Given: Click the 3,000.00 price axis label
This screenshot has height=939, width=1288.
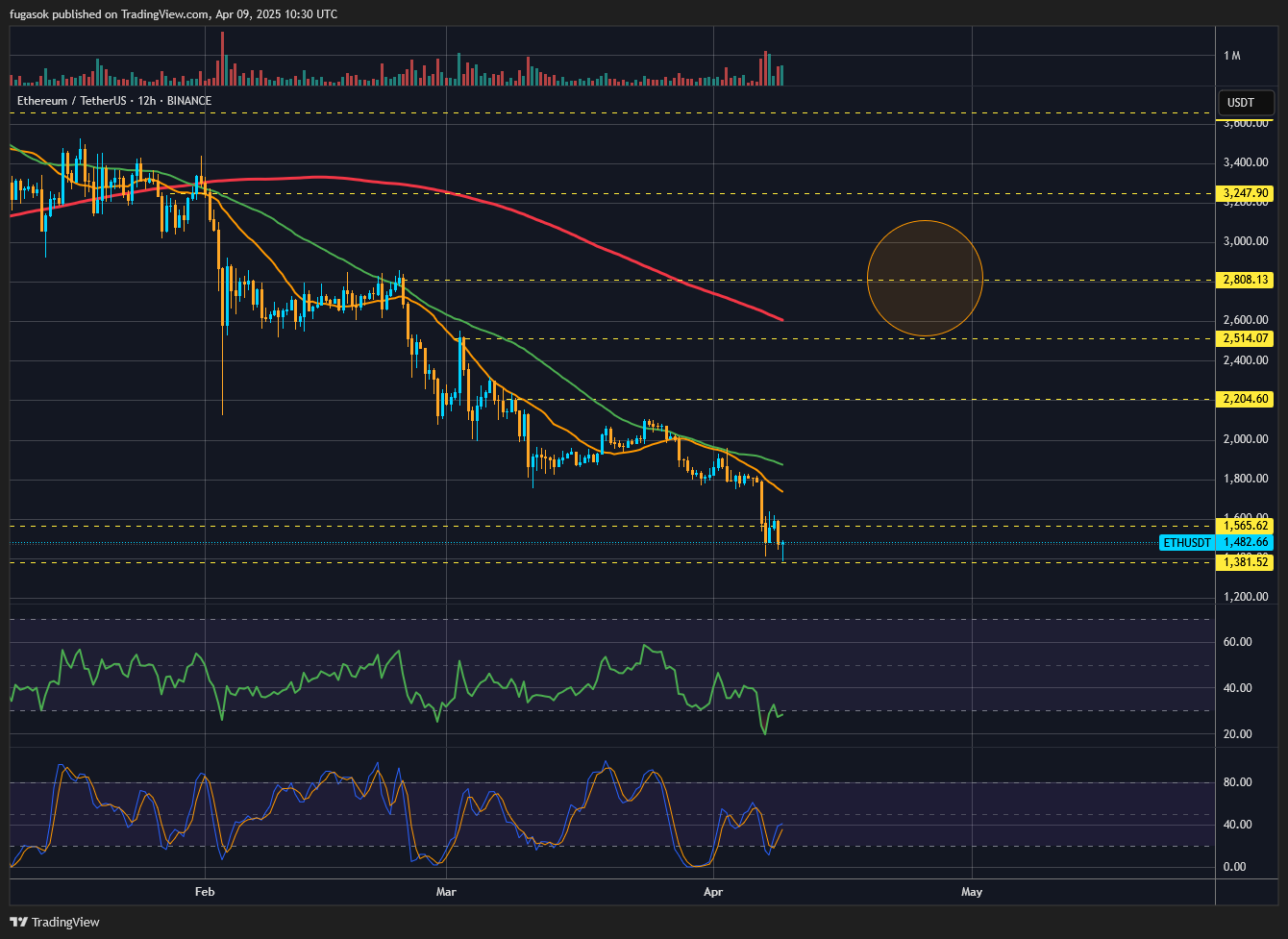Looking at the screenshot, I should 1246,241.
